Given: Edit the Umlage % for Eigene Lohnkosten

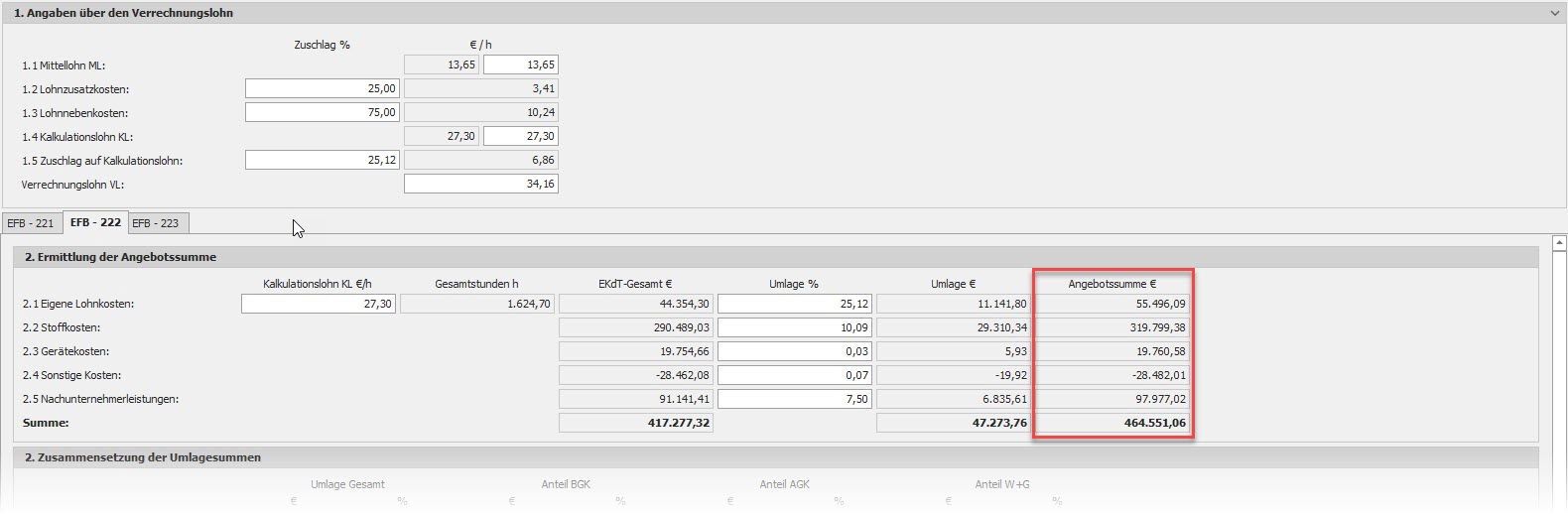Looking at the screenshot, I should [794, 304].
